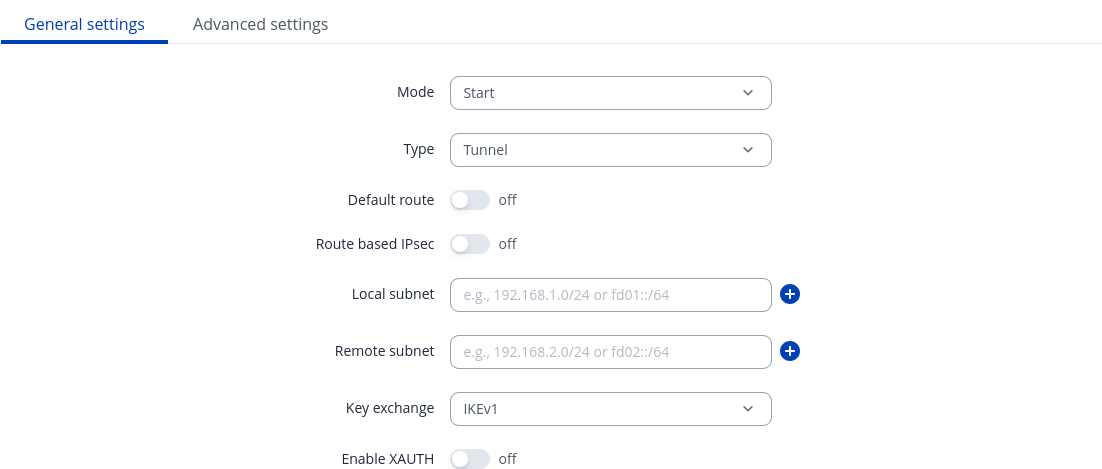Switch to the Advanced settings tab
Image resolution: width=1102 pixels, height=469 pixels.
point(260,24)
